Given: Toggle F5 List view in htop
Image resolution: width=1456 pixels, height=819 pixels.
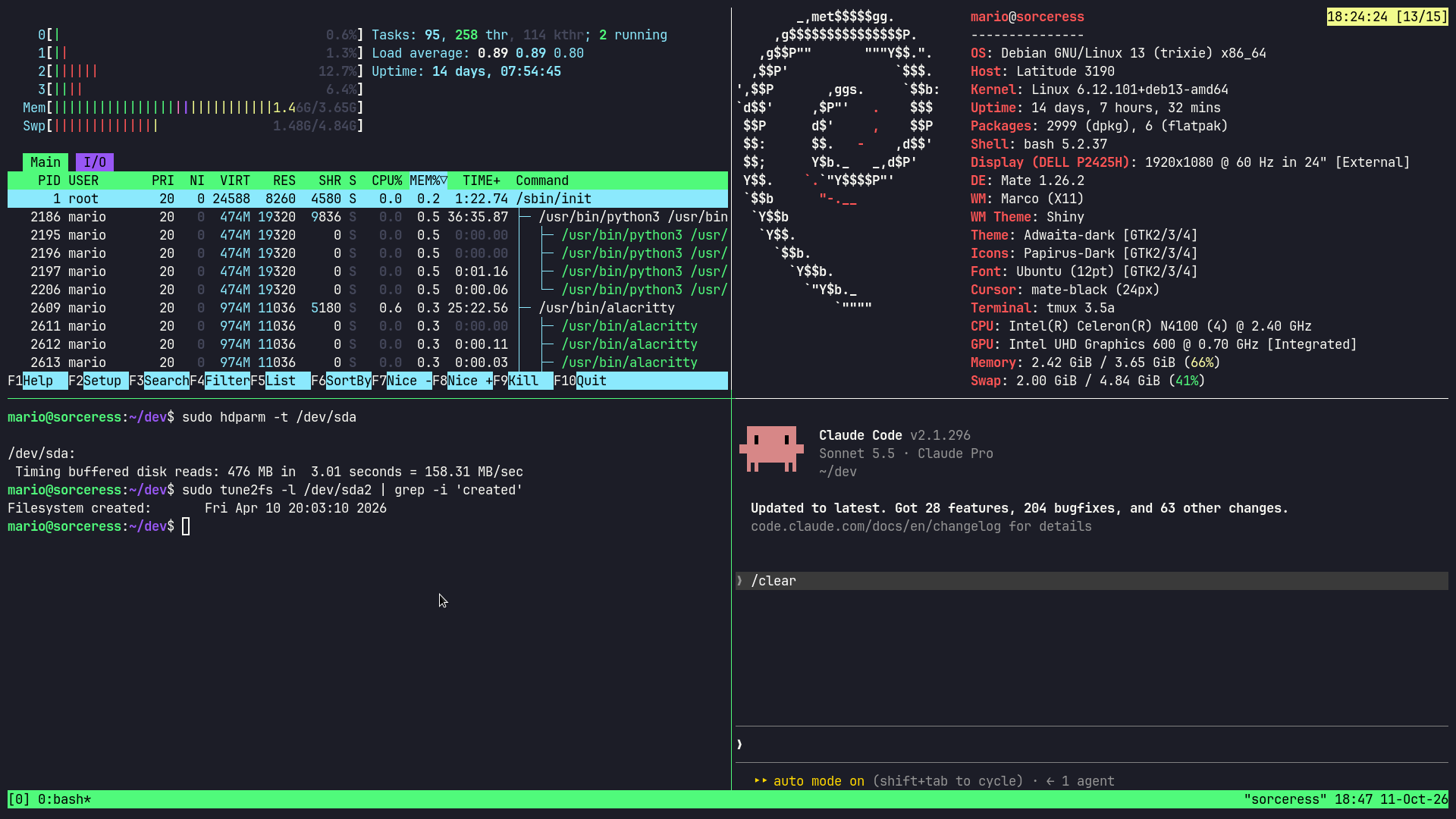Looking at the screenshot, I should click(x=281, y=381).
